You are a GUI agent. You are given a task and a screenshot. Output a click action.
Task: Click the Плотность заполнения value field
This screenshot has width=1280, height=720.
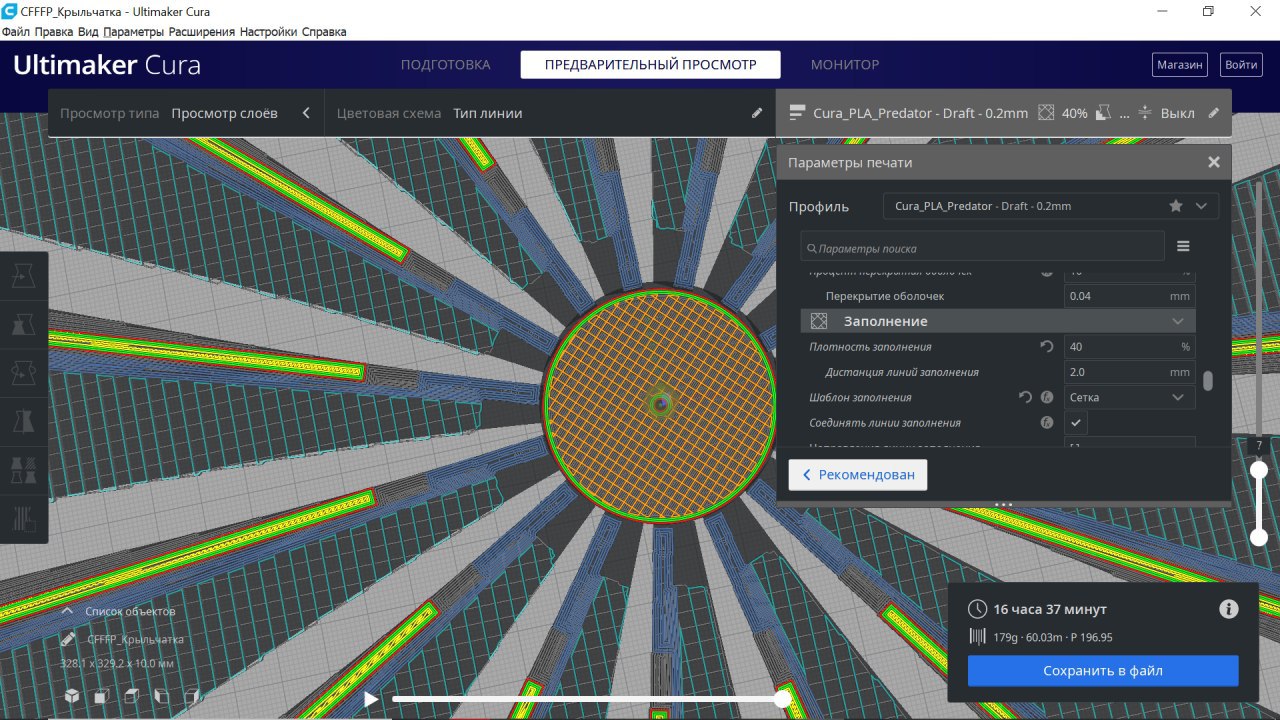(x=1130, y=347)
